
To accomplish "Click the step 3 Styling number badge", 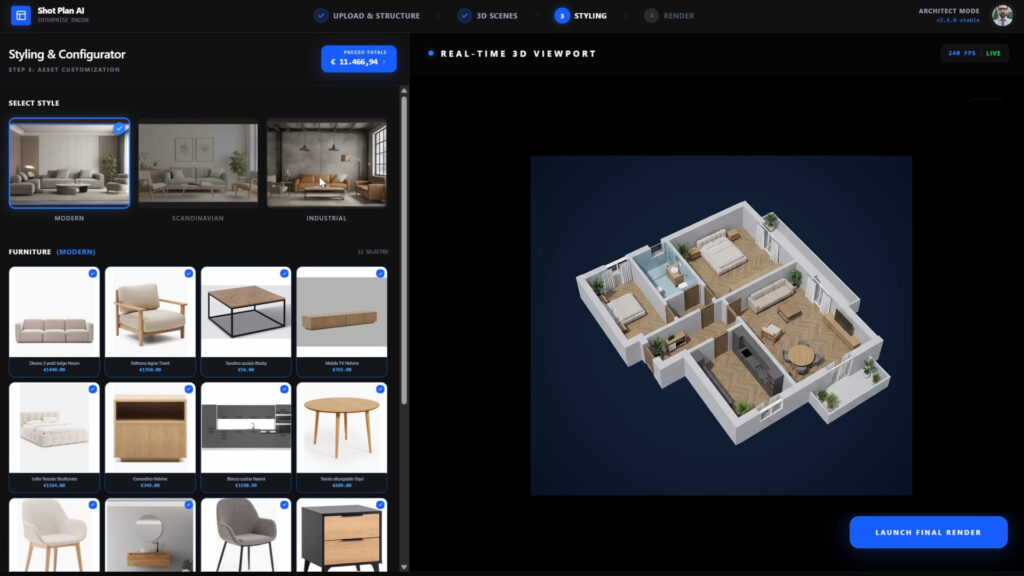I will 562,16.
